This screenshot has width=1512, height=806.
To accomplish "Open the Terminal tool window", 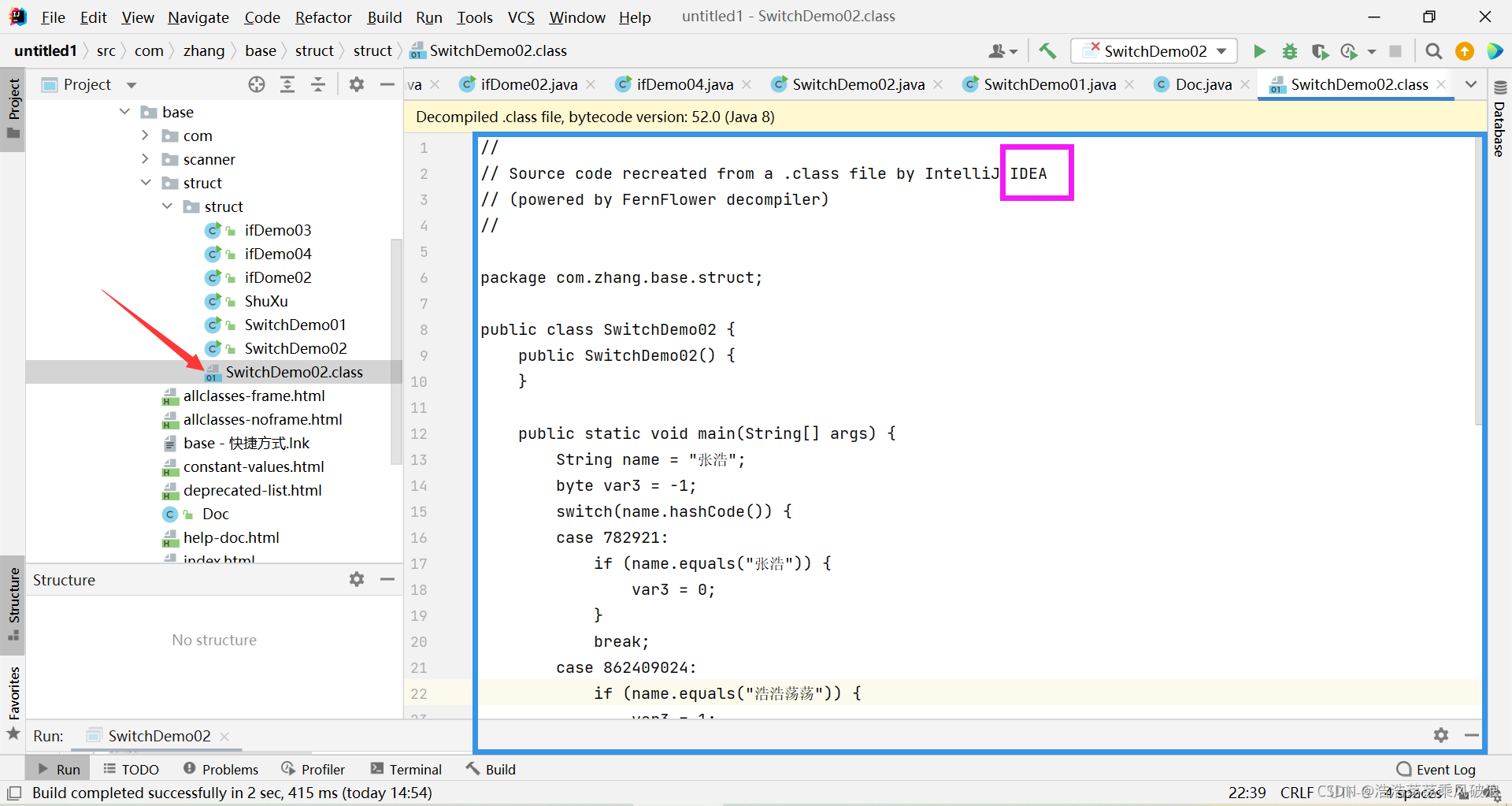I will [x=406, y=769].
